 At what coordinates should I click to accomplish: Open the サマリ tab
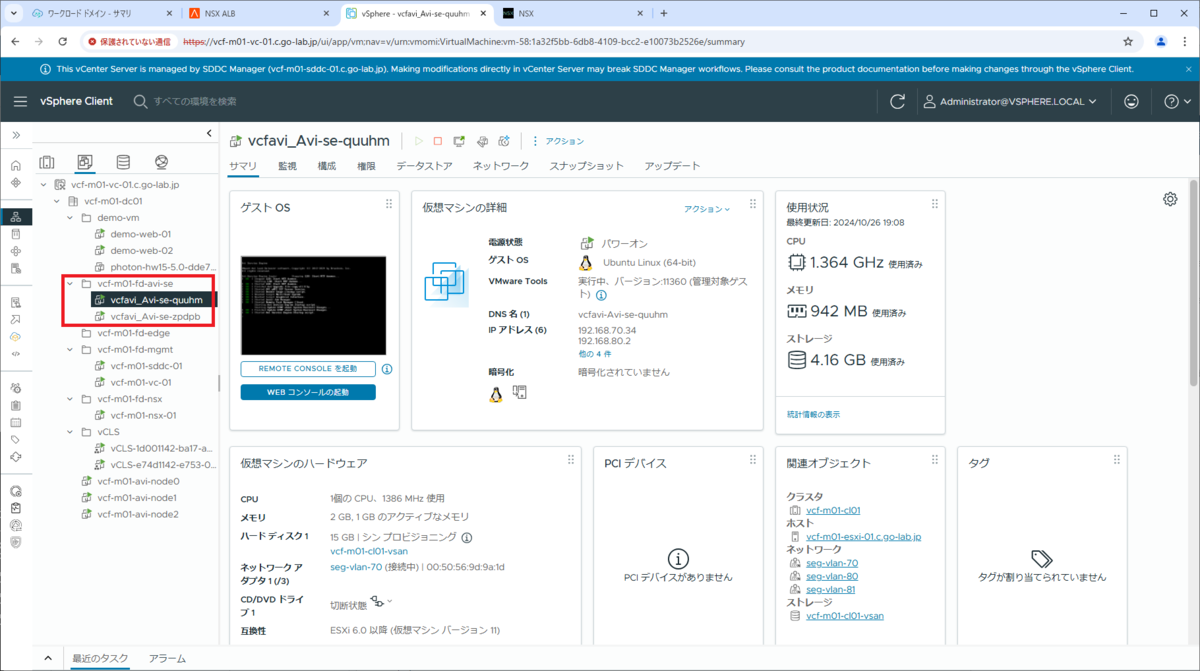243,166
